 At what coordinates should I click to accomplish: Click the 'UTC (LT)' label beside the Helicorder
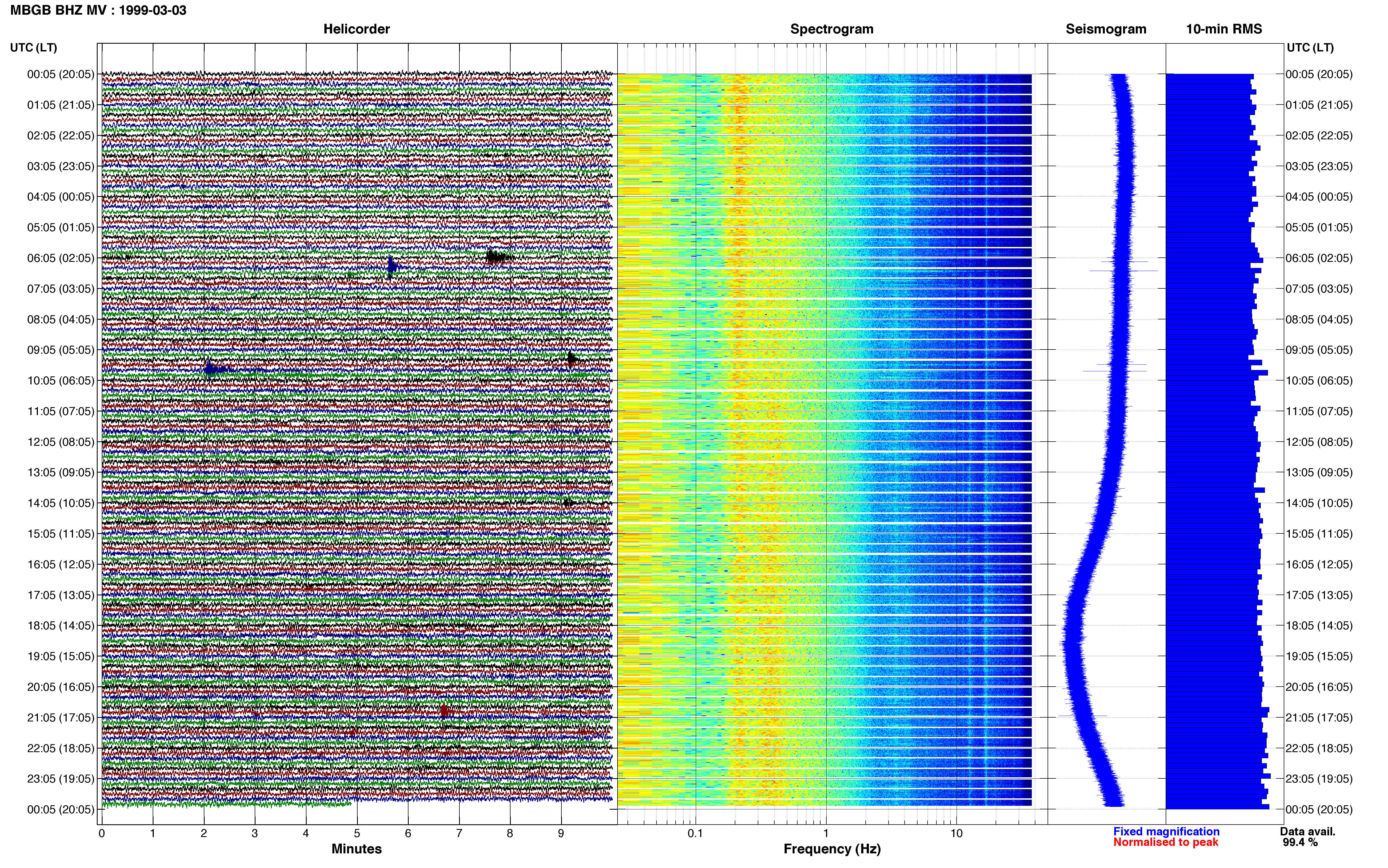pyautogui.click(x=34, y=48)
